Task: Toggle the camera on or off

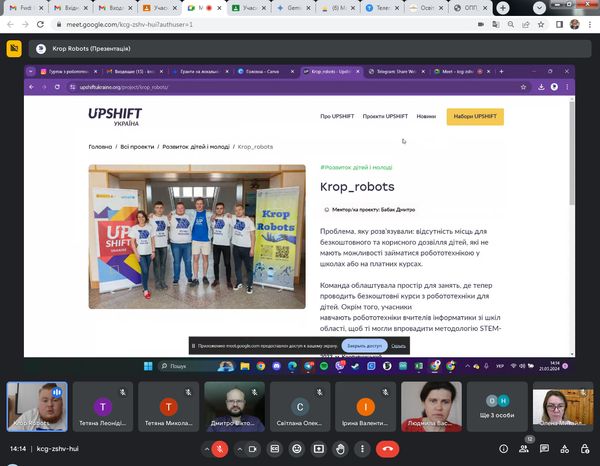Action: coord(250,449)
